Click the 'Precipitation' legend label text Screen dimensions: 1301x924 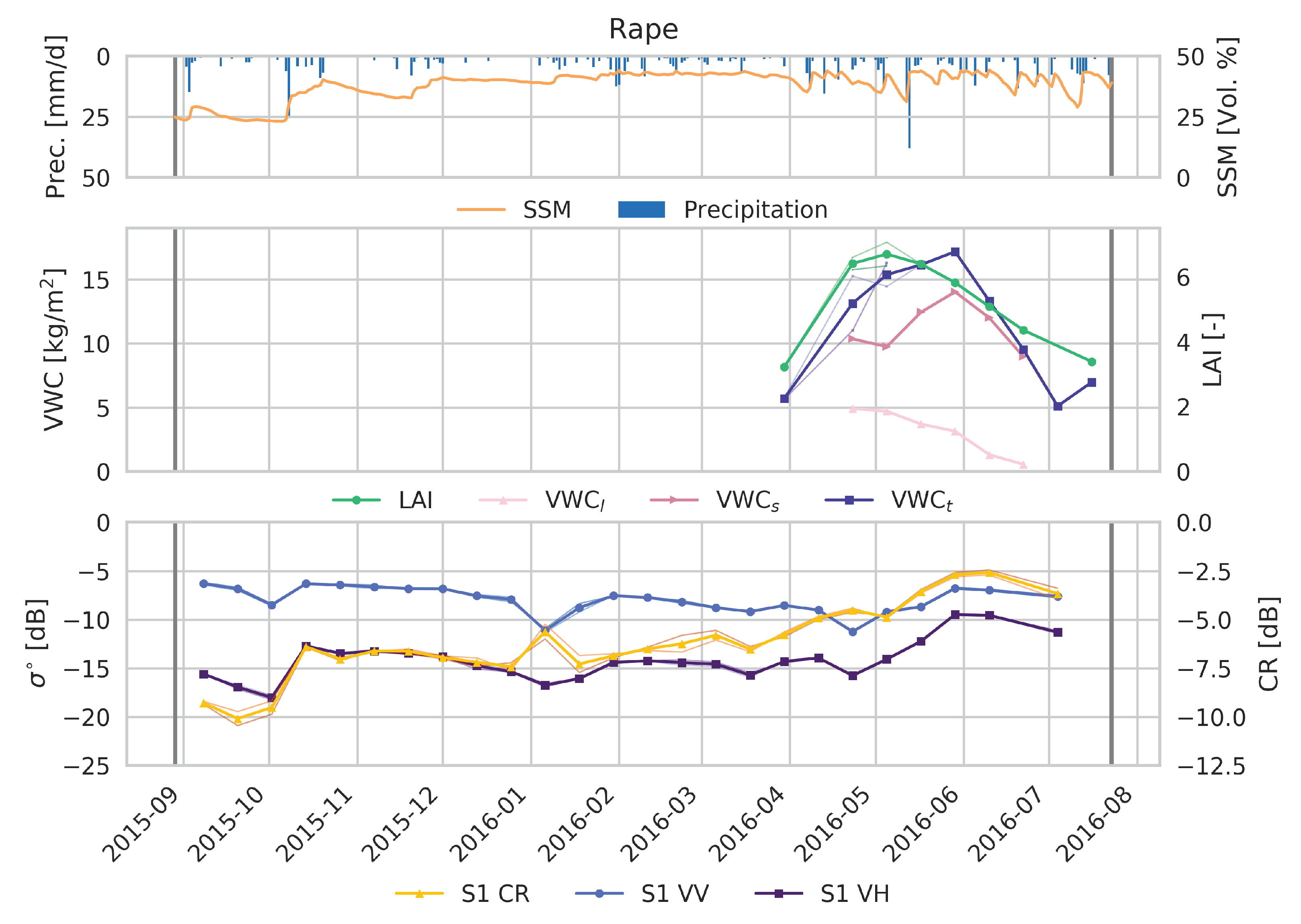(755, 210)
